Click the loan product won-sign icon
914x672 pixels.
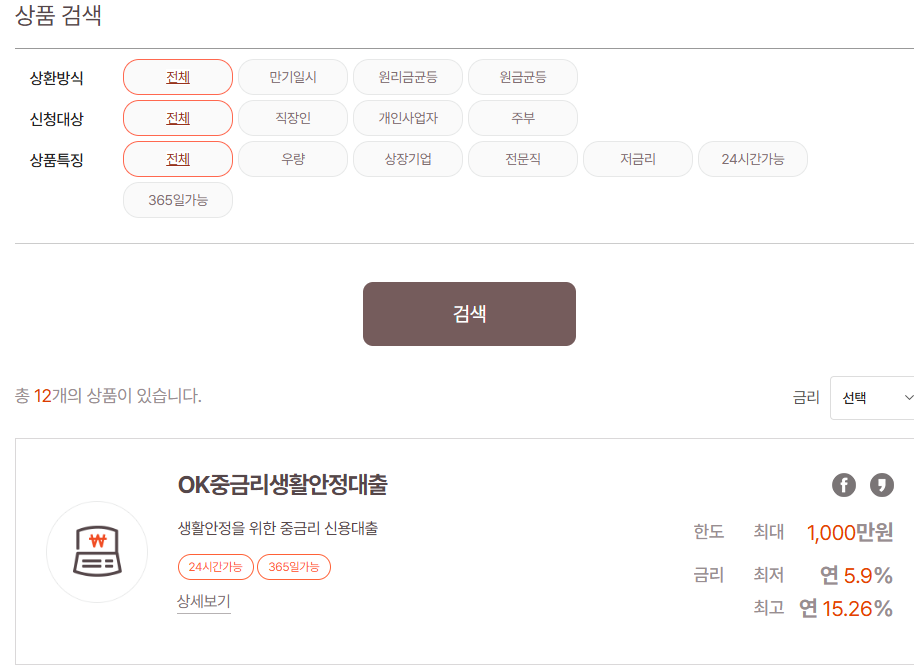[97, 552]
